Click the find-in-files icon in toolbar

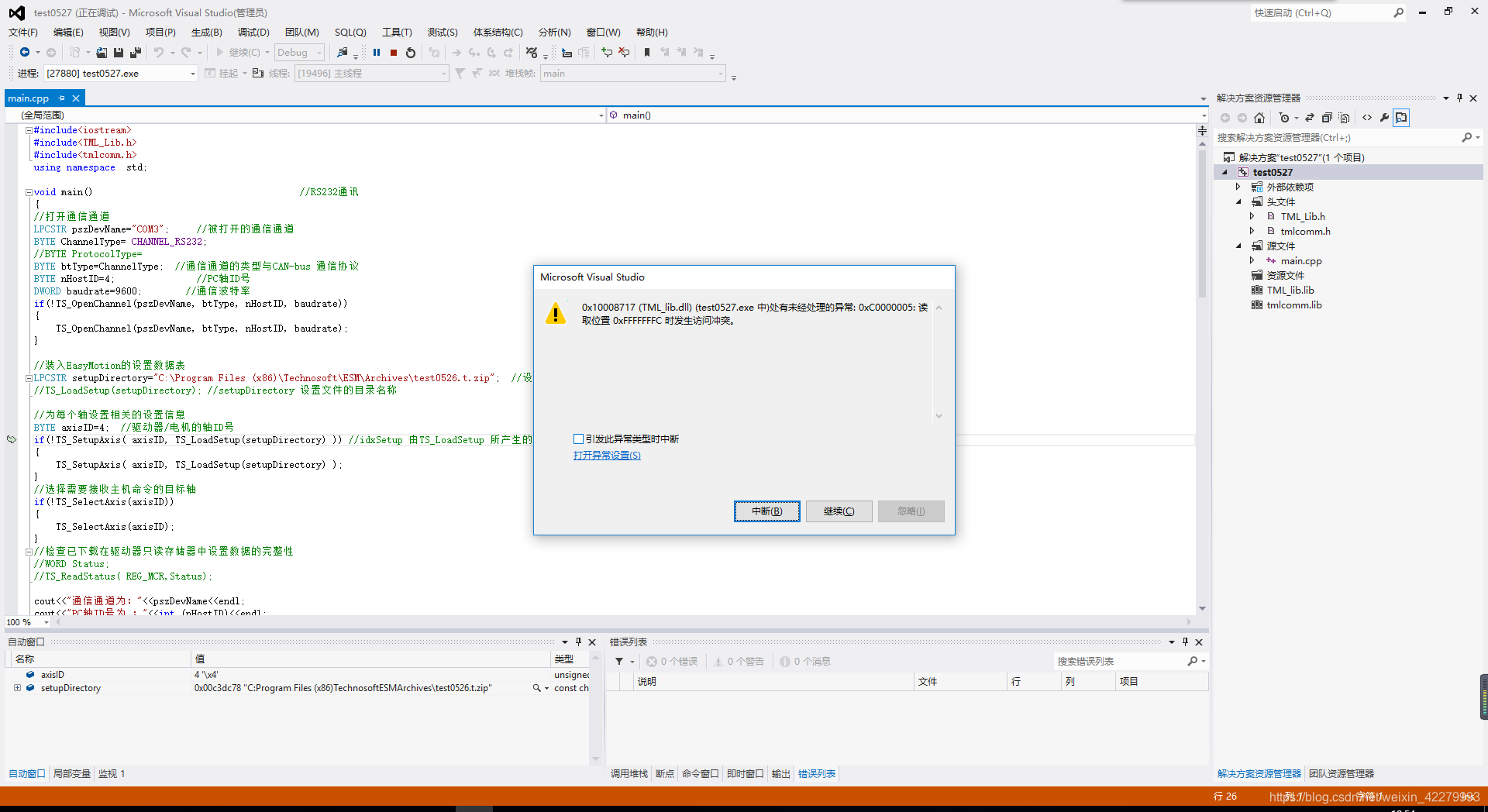pos(343,53)
